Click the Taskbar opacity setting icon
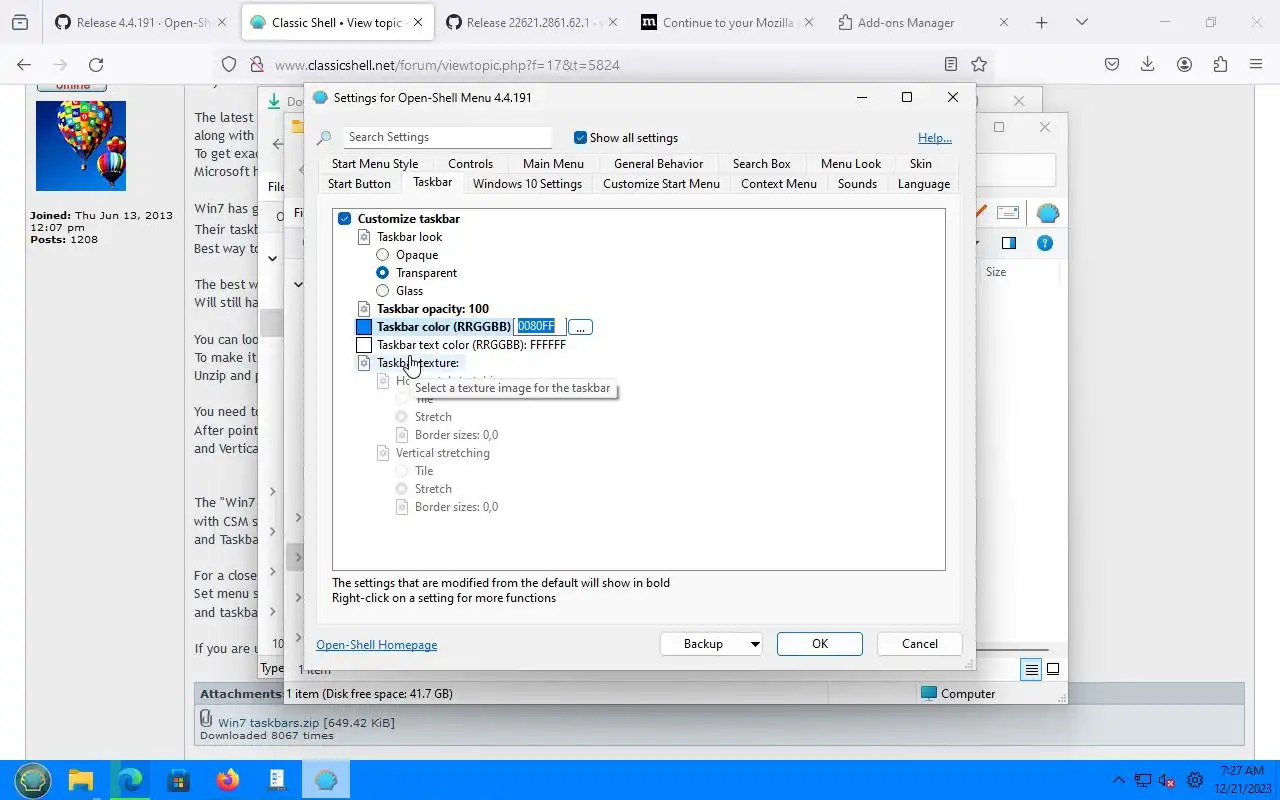The height and width of the screenshot is (800, 1280). (364, 309)
